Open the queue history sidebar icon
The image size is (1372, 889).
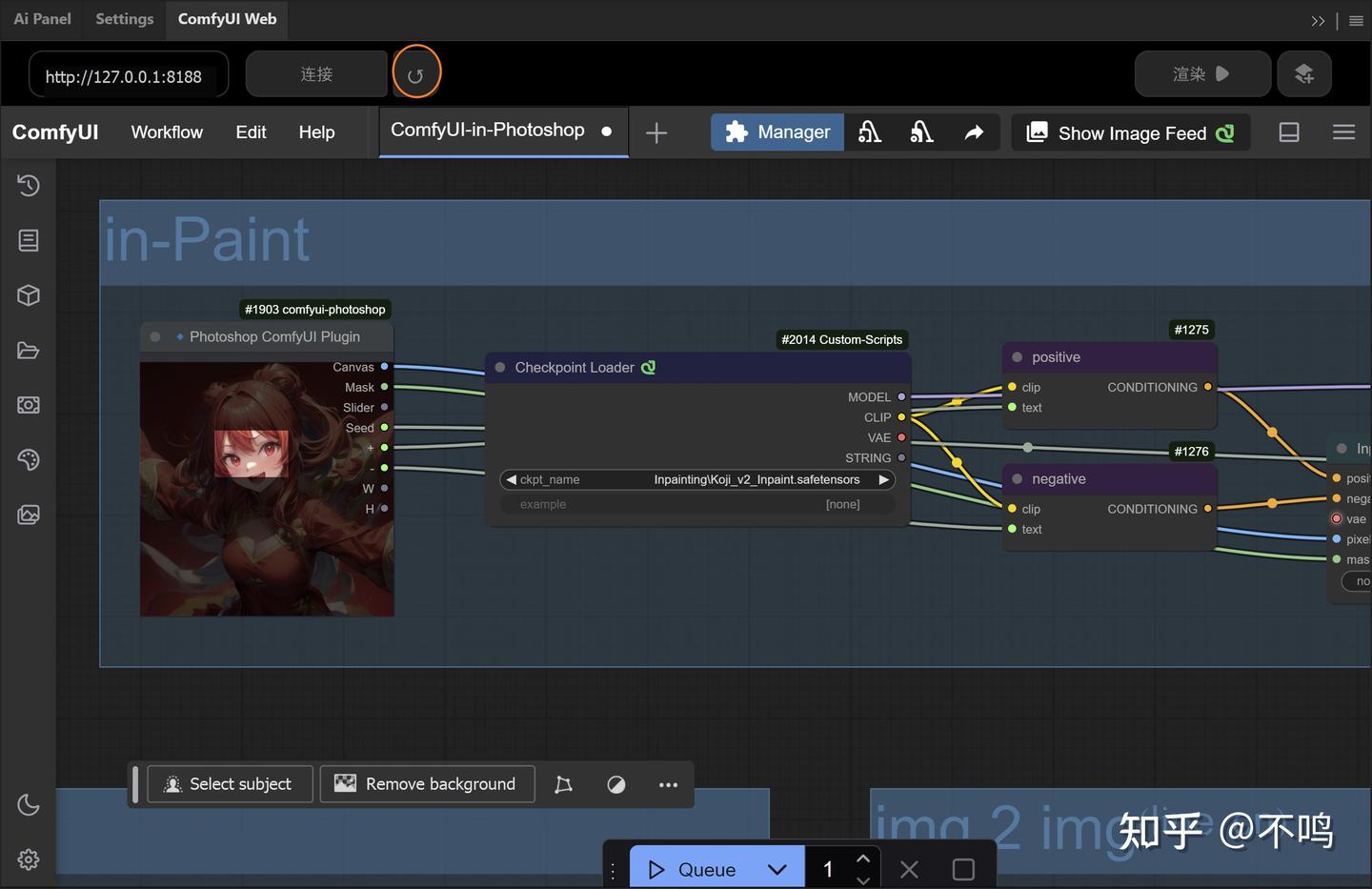point(29,185)
